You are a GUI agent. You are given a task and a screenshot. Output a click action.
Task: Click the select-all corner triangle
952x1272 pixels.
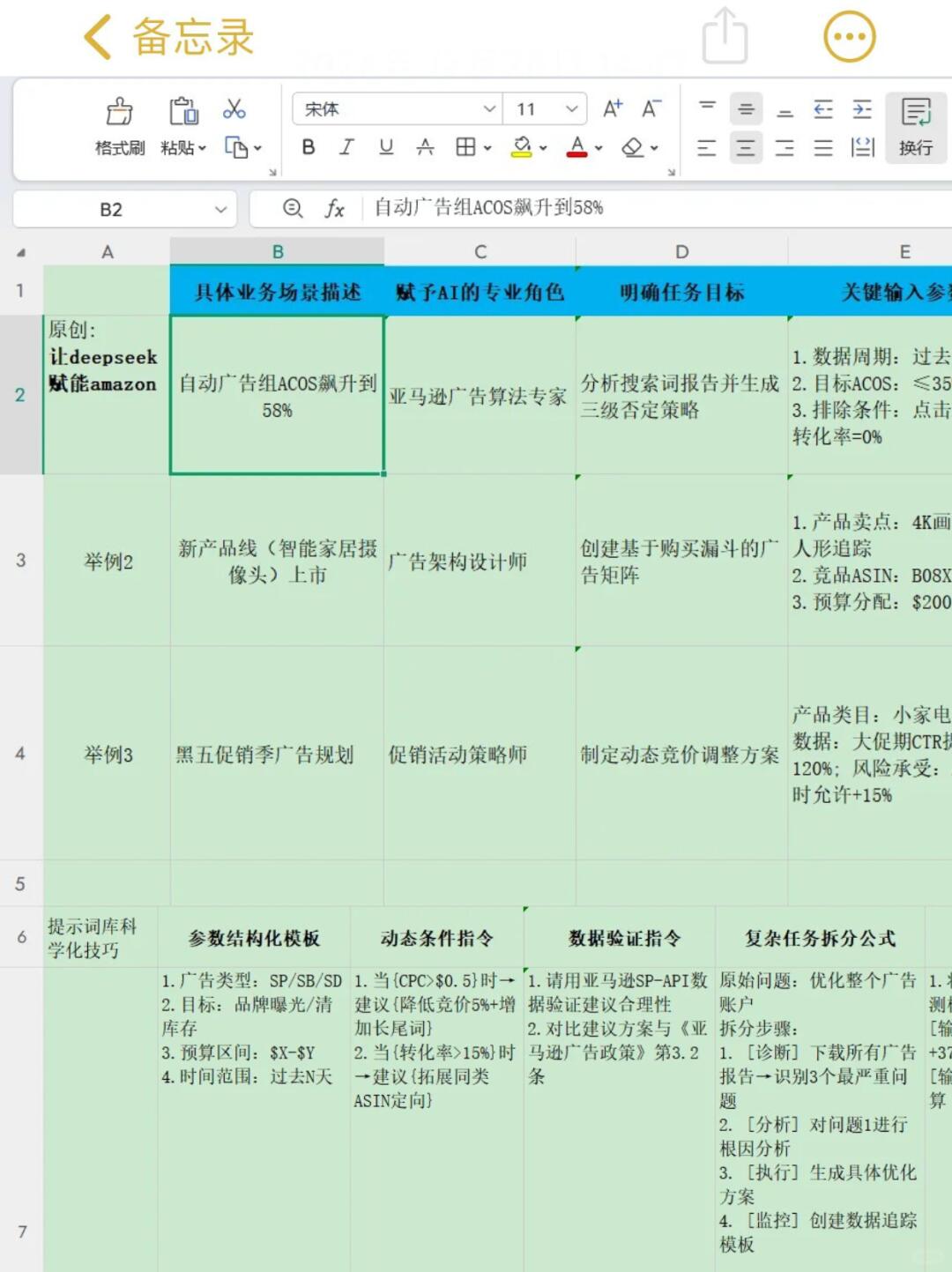[x=20, y=252]
